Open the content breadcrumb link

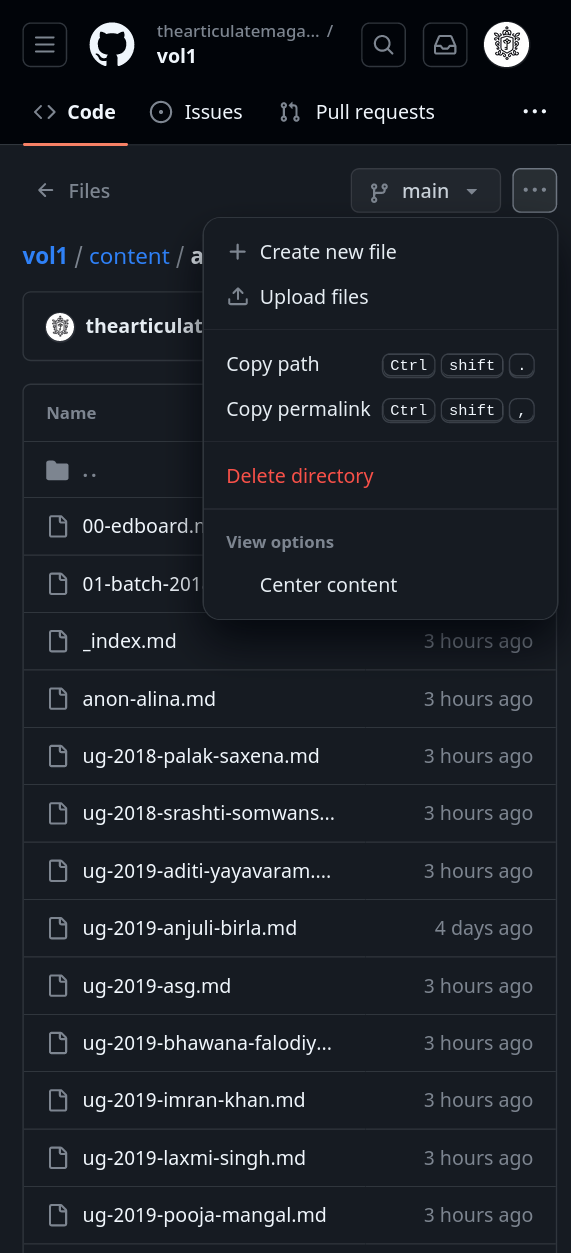(x=129, y=256)
